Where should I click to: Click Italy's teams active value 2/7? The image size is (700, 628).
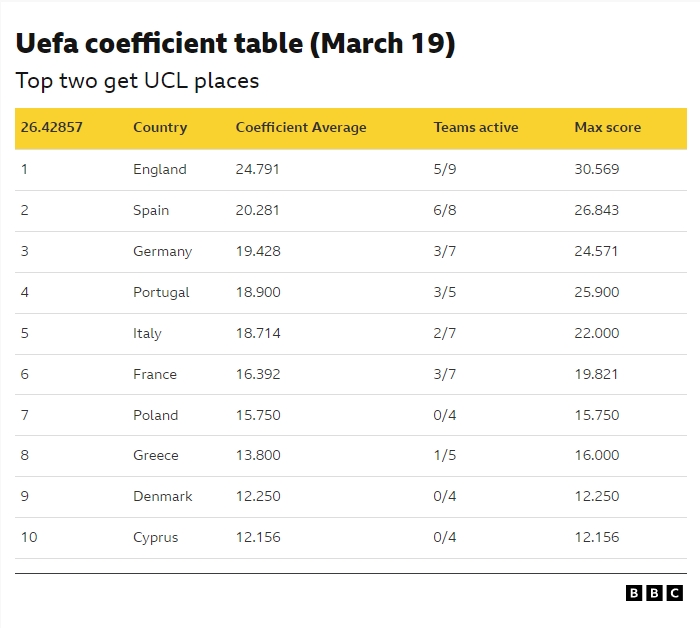point(445,334)
